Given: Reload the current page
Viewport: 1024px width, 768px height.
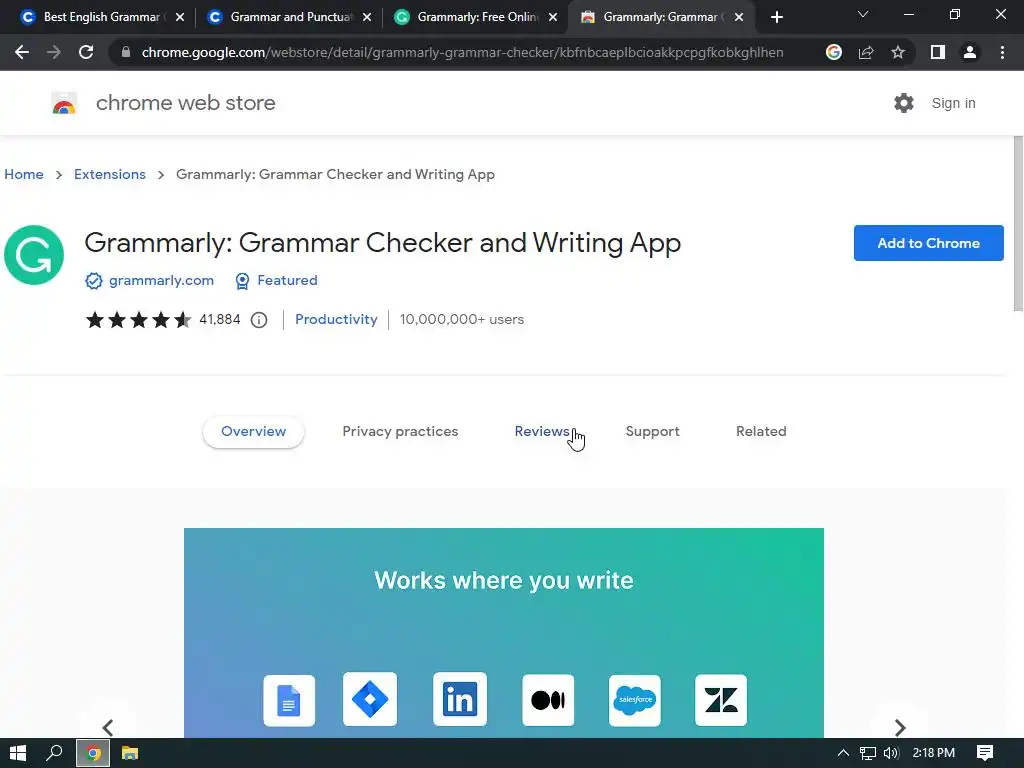Looking at the screenshot, I should point(86,52).
